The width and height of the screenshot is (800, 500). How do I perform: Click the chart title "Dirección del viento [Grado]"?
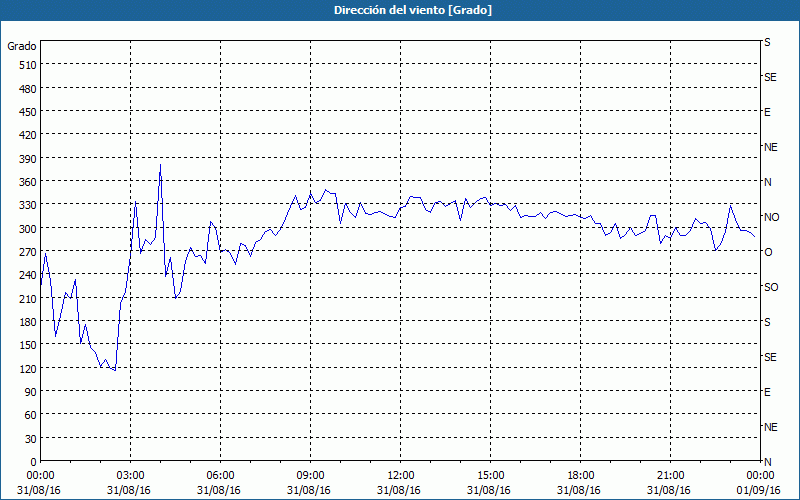pyautogui.click(x=413, y=10)
